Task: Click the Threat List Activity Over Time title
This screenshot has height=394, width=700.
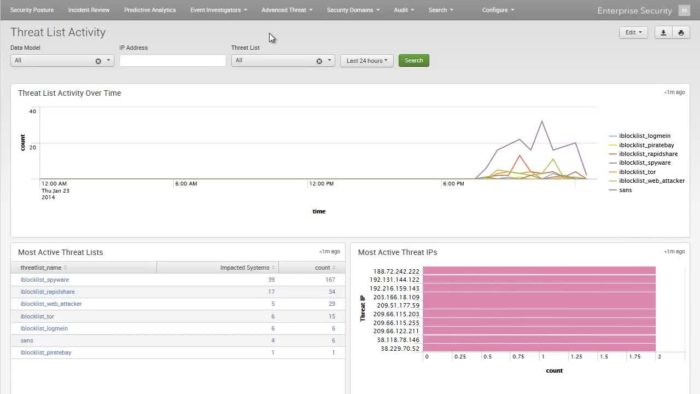Action: [70, 93]
